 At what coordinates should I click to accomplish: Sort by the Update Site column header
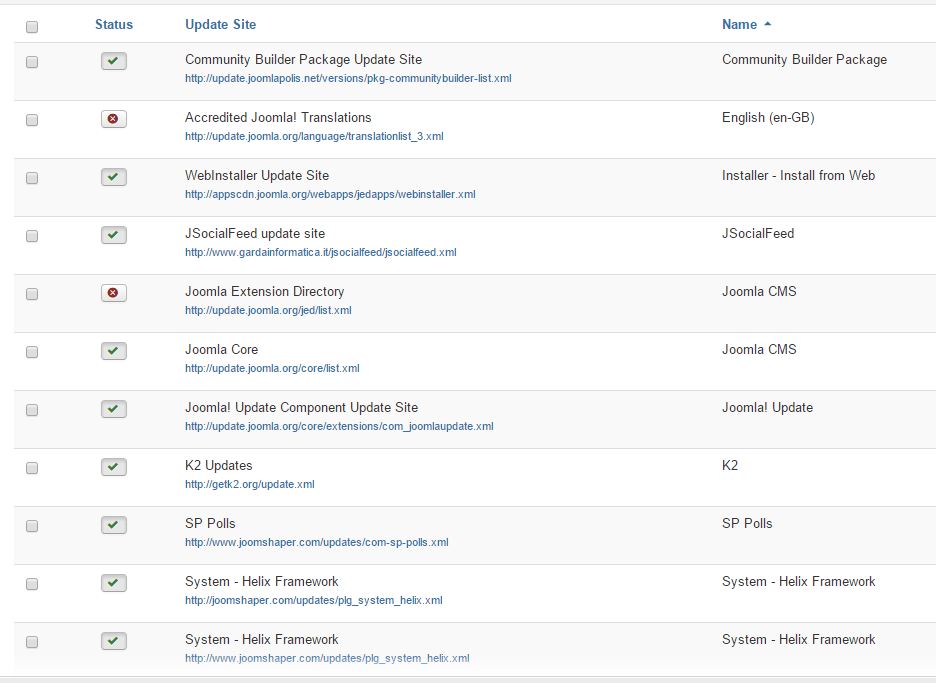pos(220,24)
